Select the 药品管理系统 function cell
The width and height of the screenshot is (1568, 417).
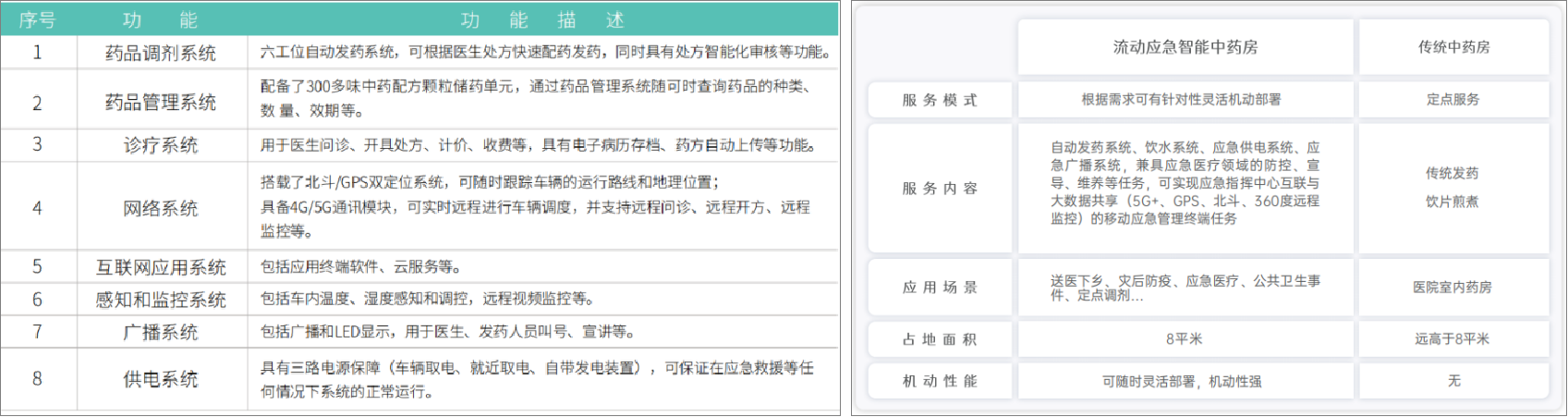pyautogui.click(x=161, y=102)
